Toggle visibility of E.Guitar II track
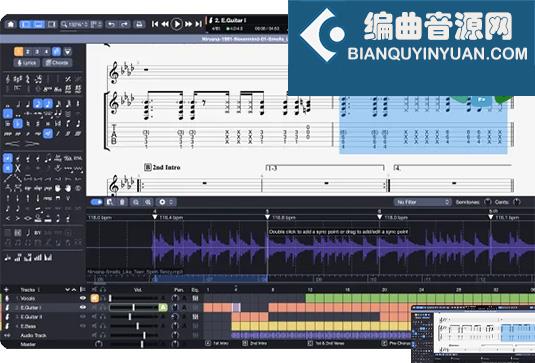The width and height of the screenshot is (535, 363). click(x=83, y=317)
